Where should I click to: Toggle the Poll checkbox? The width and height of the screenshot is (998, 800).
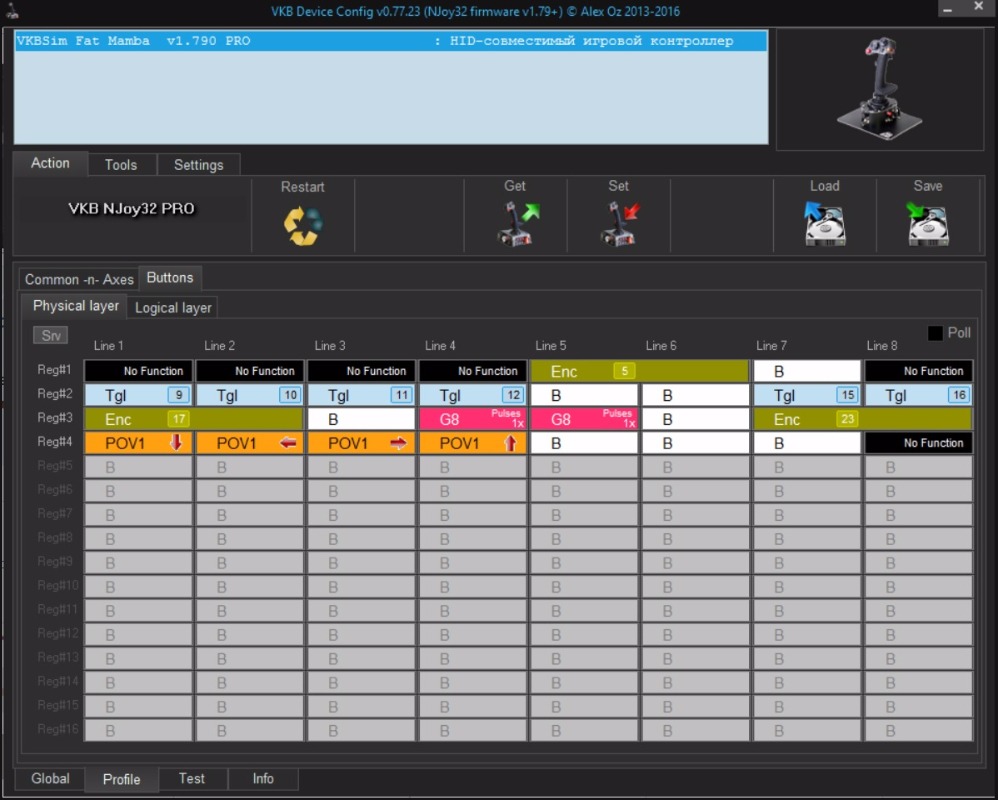click(x=935, y=333)
